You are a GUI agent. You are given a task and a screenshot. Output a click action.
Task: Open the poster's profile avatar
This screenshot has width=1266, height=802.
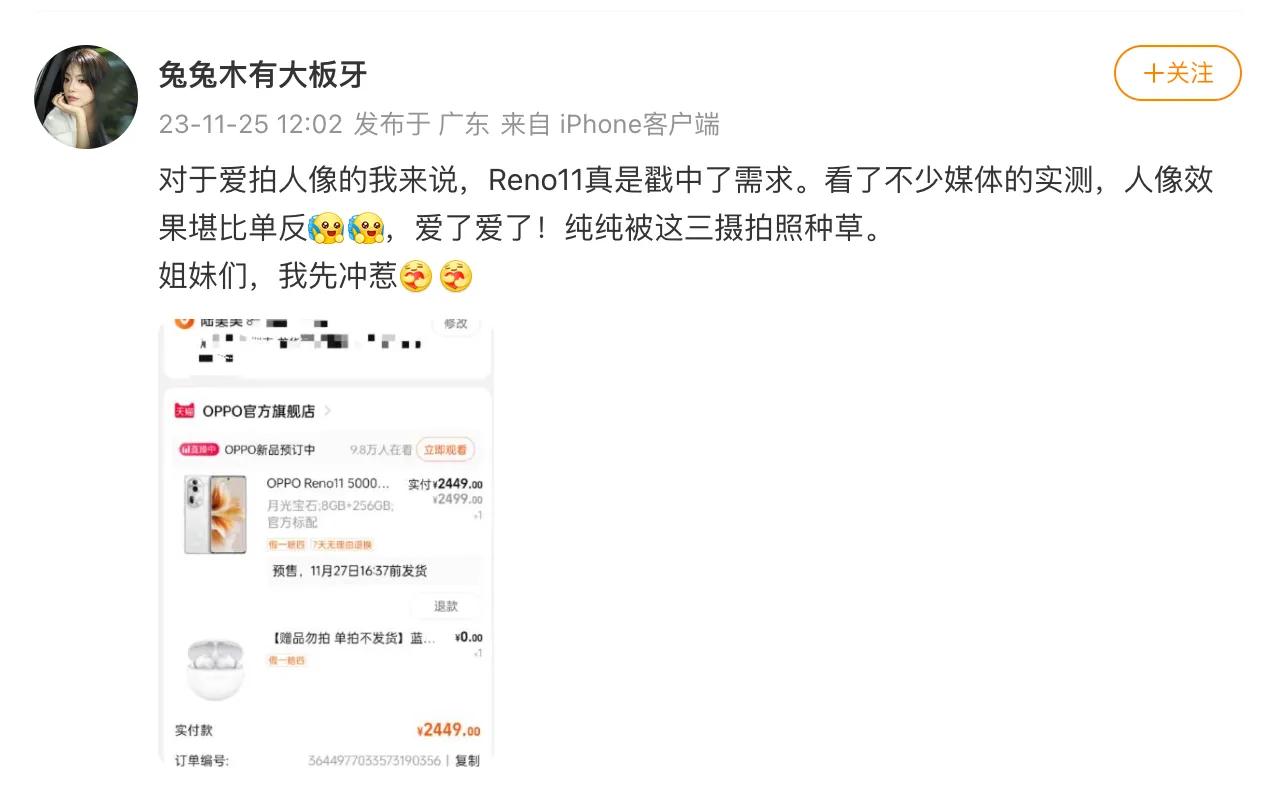(86, 97)
